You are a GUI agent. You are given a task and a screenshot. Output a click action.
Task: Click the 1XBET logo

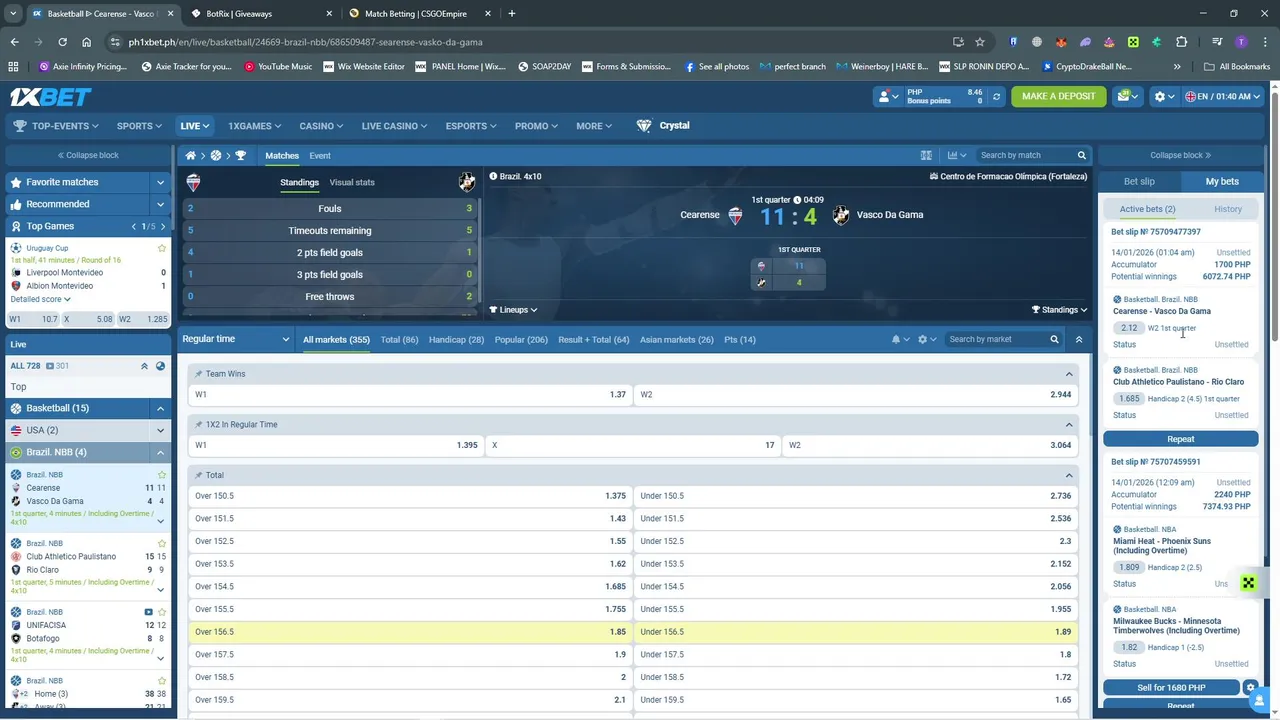click(x=50, y=97)
